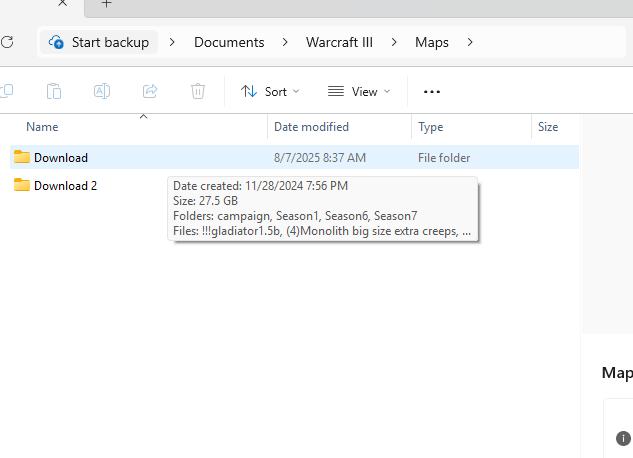Viewport: 633px width, 458px height.
Task: Add a new tab
Action: coord(106,4)
